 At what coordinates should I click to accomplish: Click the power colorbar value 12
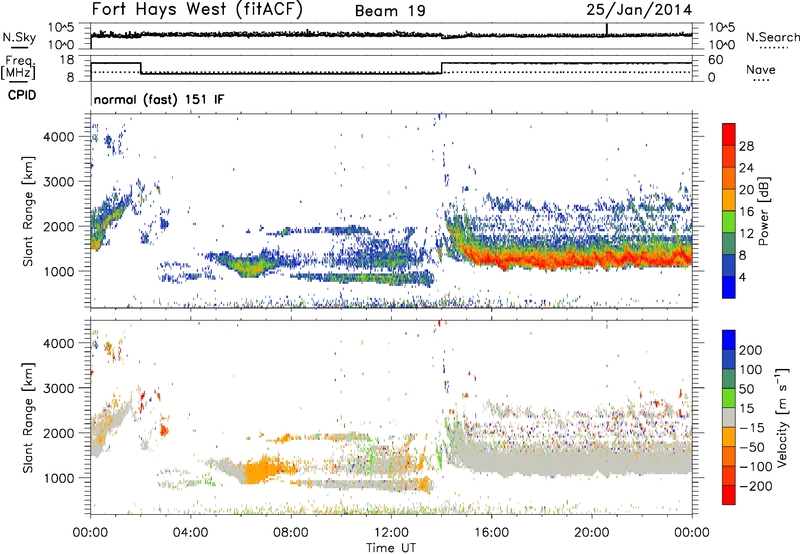746,234
